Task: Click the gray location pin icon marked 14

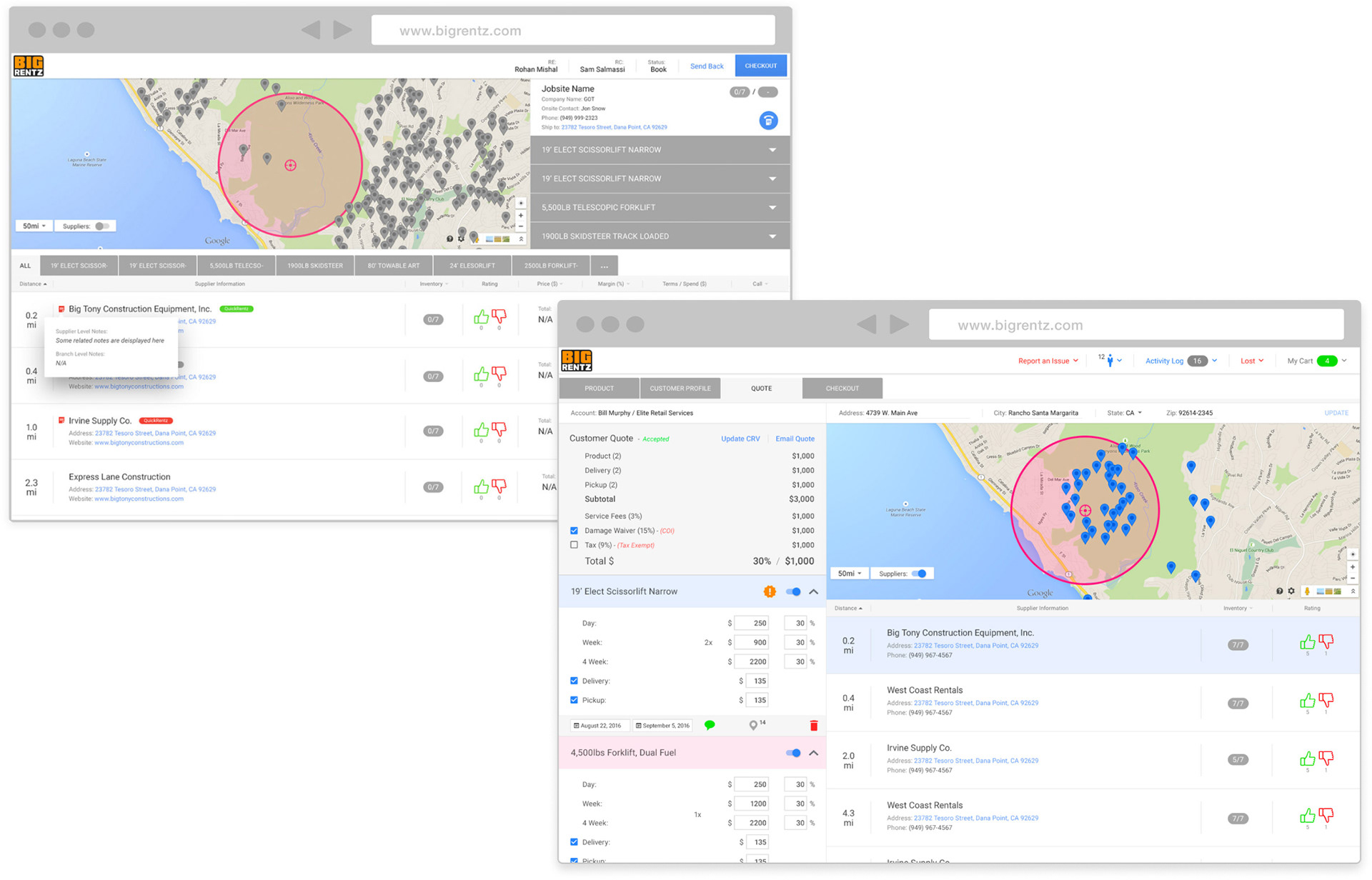Action: pos(753,725)
